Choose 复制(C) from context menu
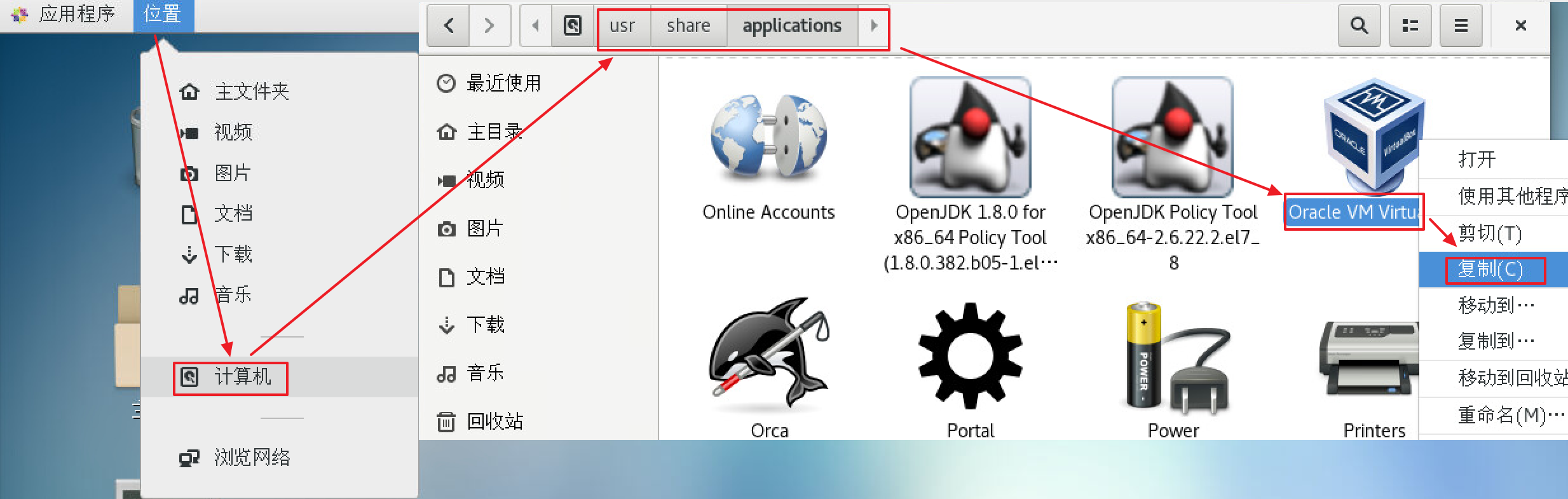The height and width of the screenshot is (499, 1568). tap(1490, 270)
